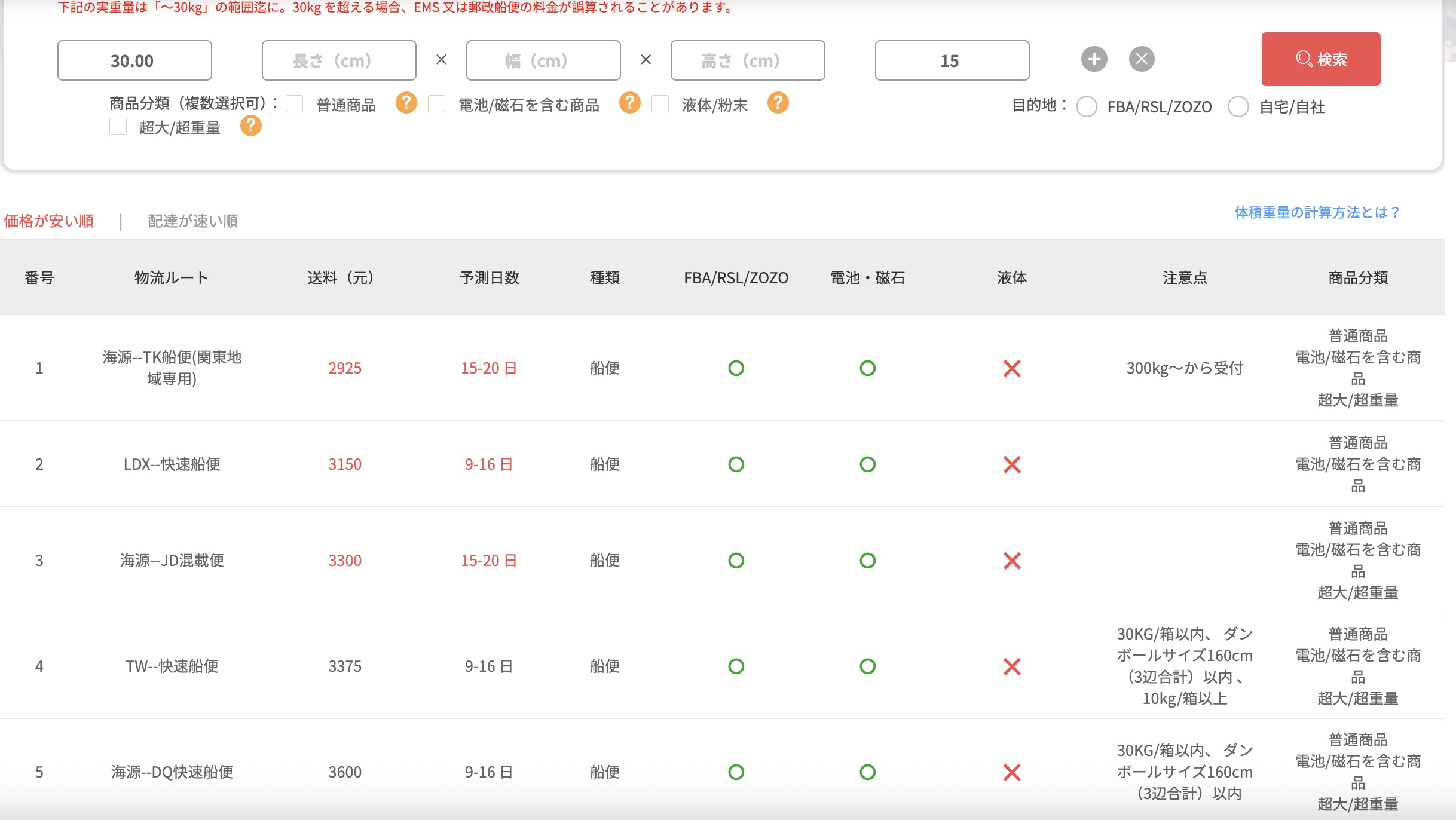Click the red 検索 search button
1456x820 pixels.
pyautogui.click(x=1321, y=59)
